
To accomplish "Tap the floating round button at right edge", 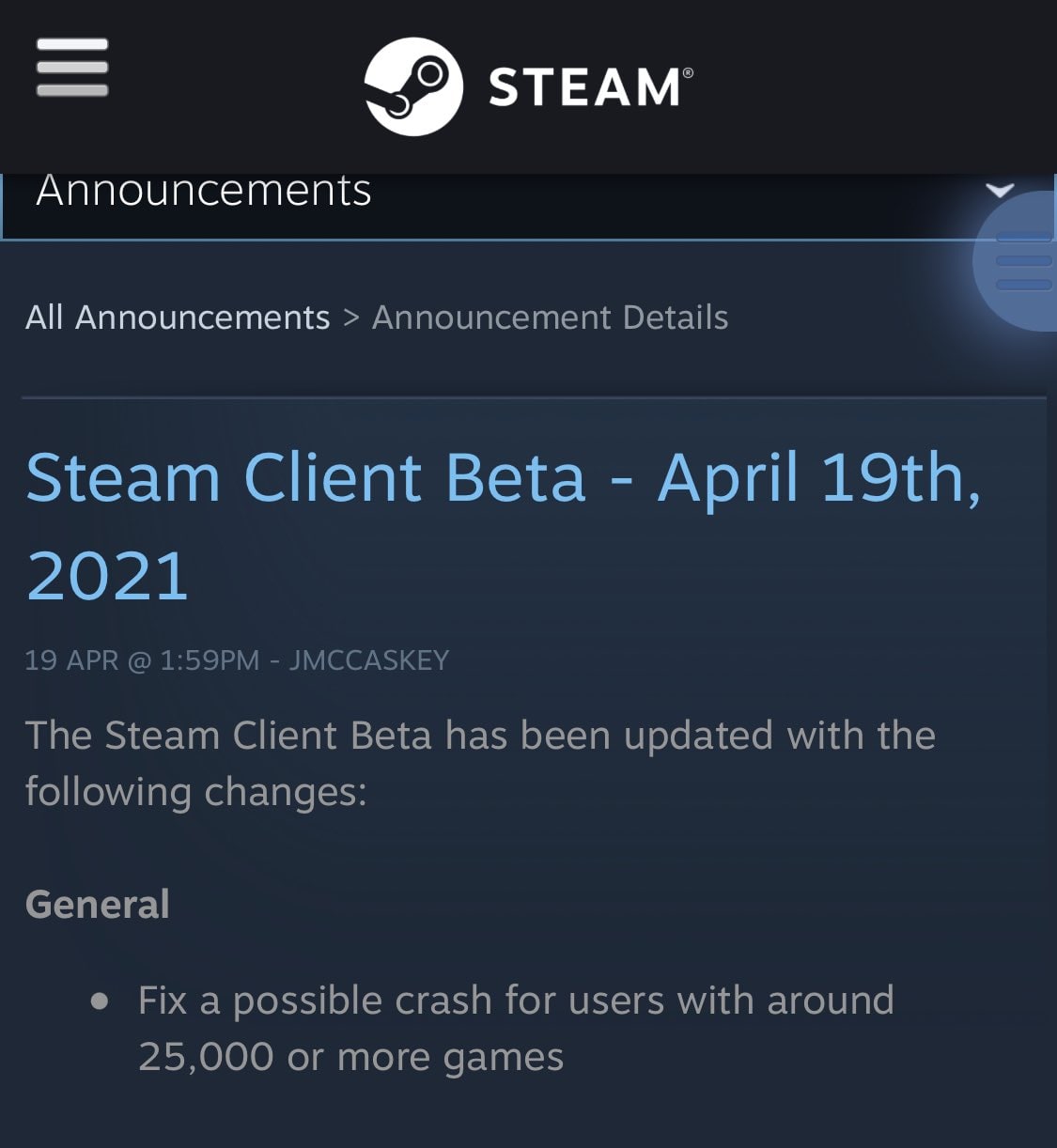I will [x=1020, y=261].
